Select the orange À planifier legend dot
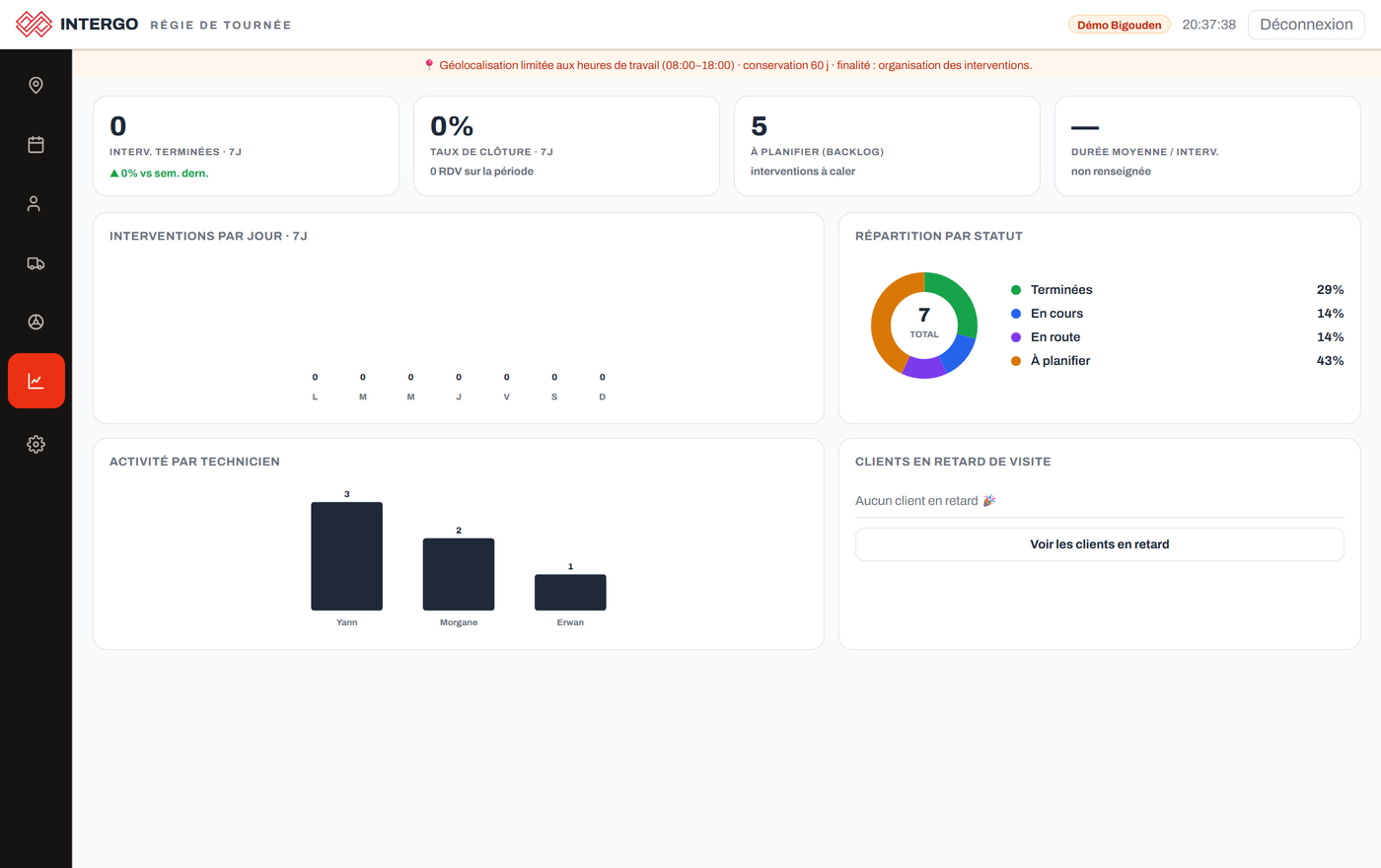 tap(1016, 361)
